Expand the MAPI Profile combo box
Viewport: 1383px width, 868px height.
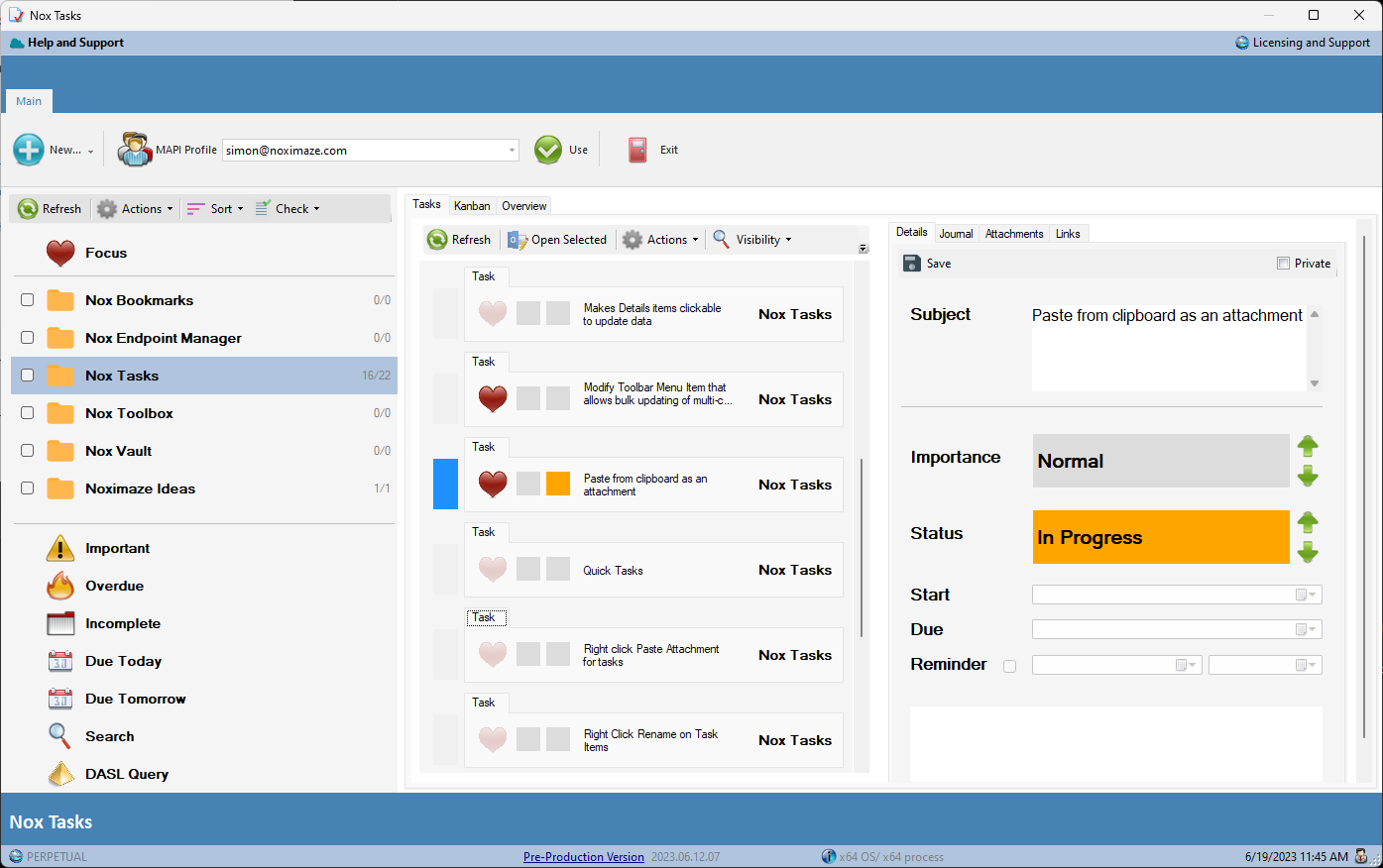click(x=512, y=151)
